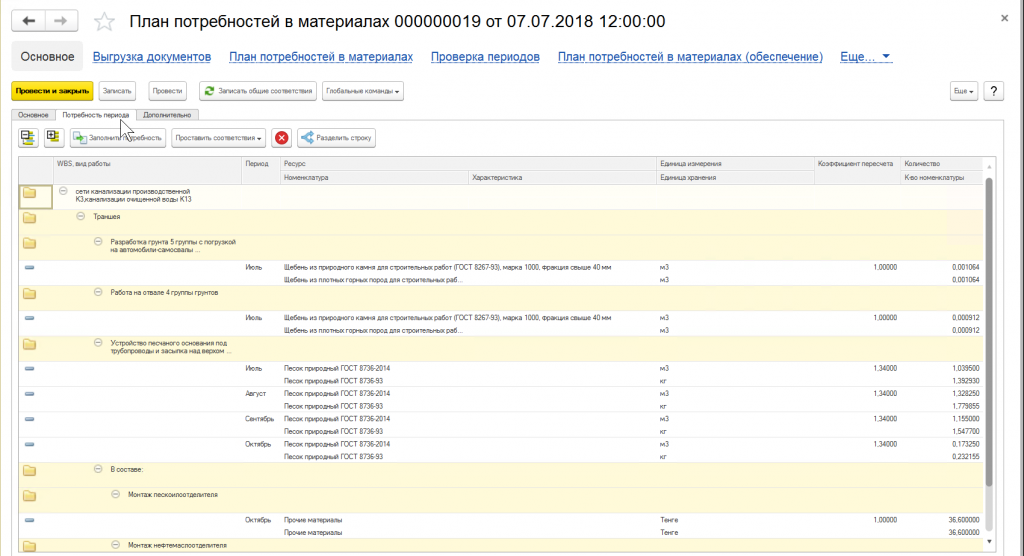
Task: Collapse the Монтаж пескомаслоотделителя node
Action: click(x=115, y=494)
